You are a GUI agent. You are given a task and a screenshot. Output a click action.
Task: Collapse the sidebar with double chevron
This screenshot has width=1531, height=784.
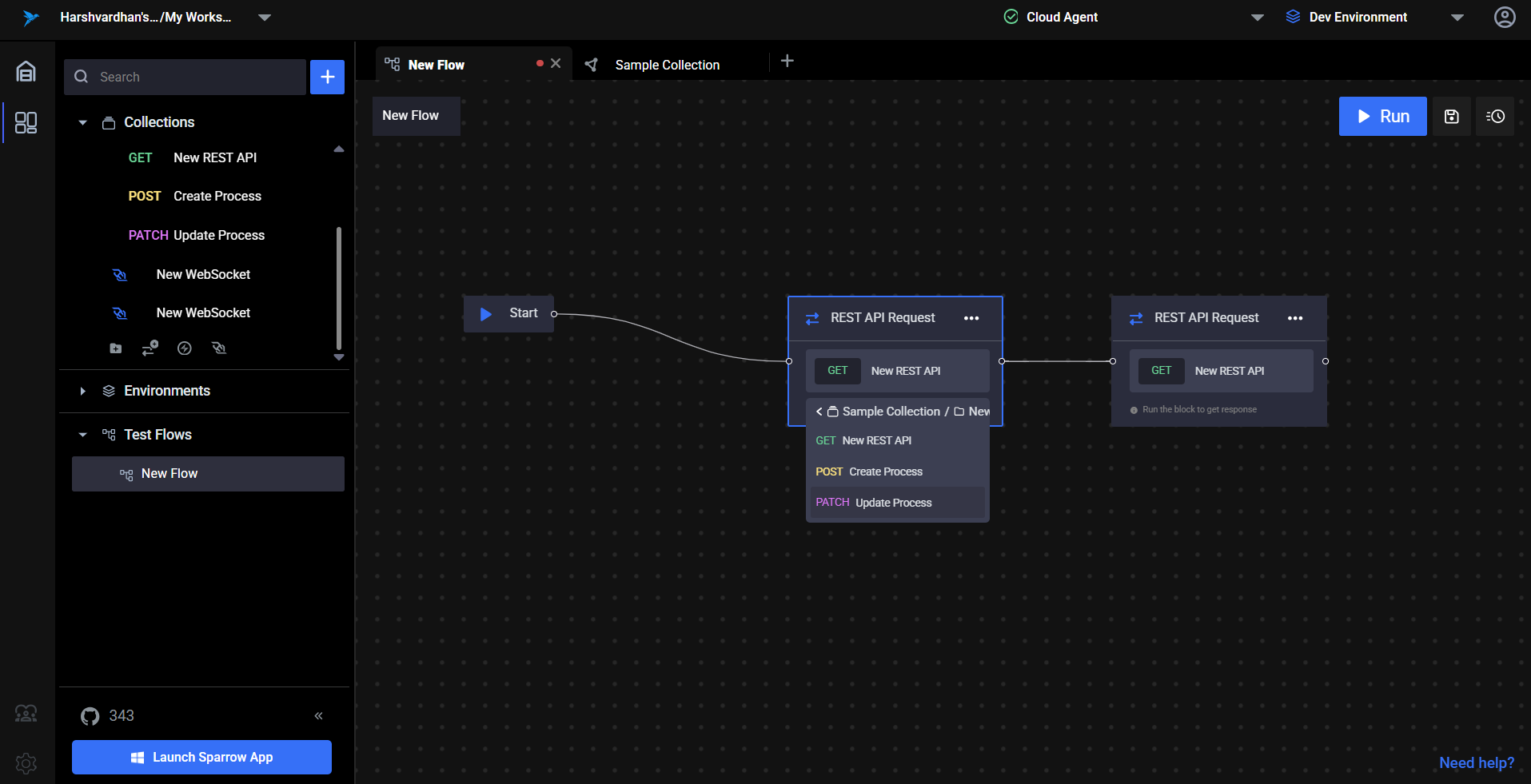[x=318, y=716]
